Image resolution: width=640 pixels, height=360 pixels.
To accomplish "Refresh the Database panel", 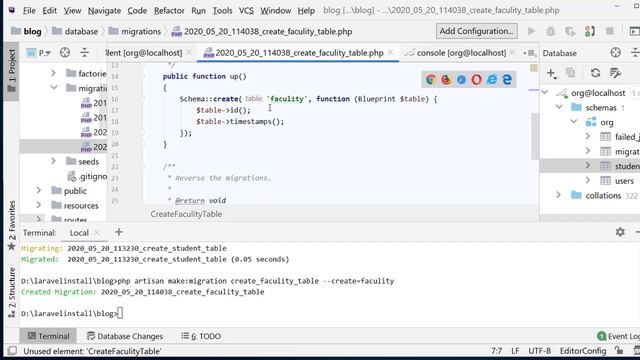I will click(595, 73).
